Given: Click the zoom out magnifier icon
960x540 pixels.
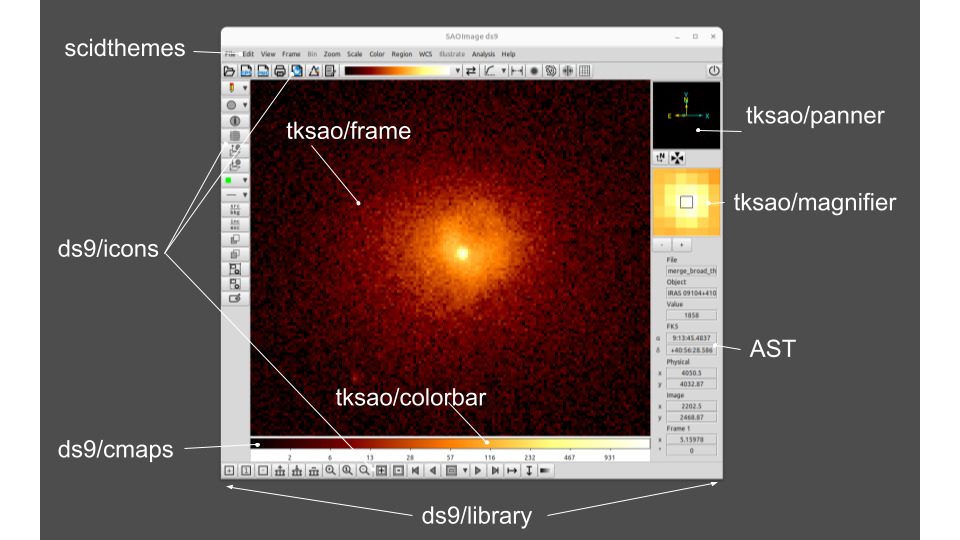Looking at the screenshot, I should tap(364, 471).
